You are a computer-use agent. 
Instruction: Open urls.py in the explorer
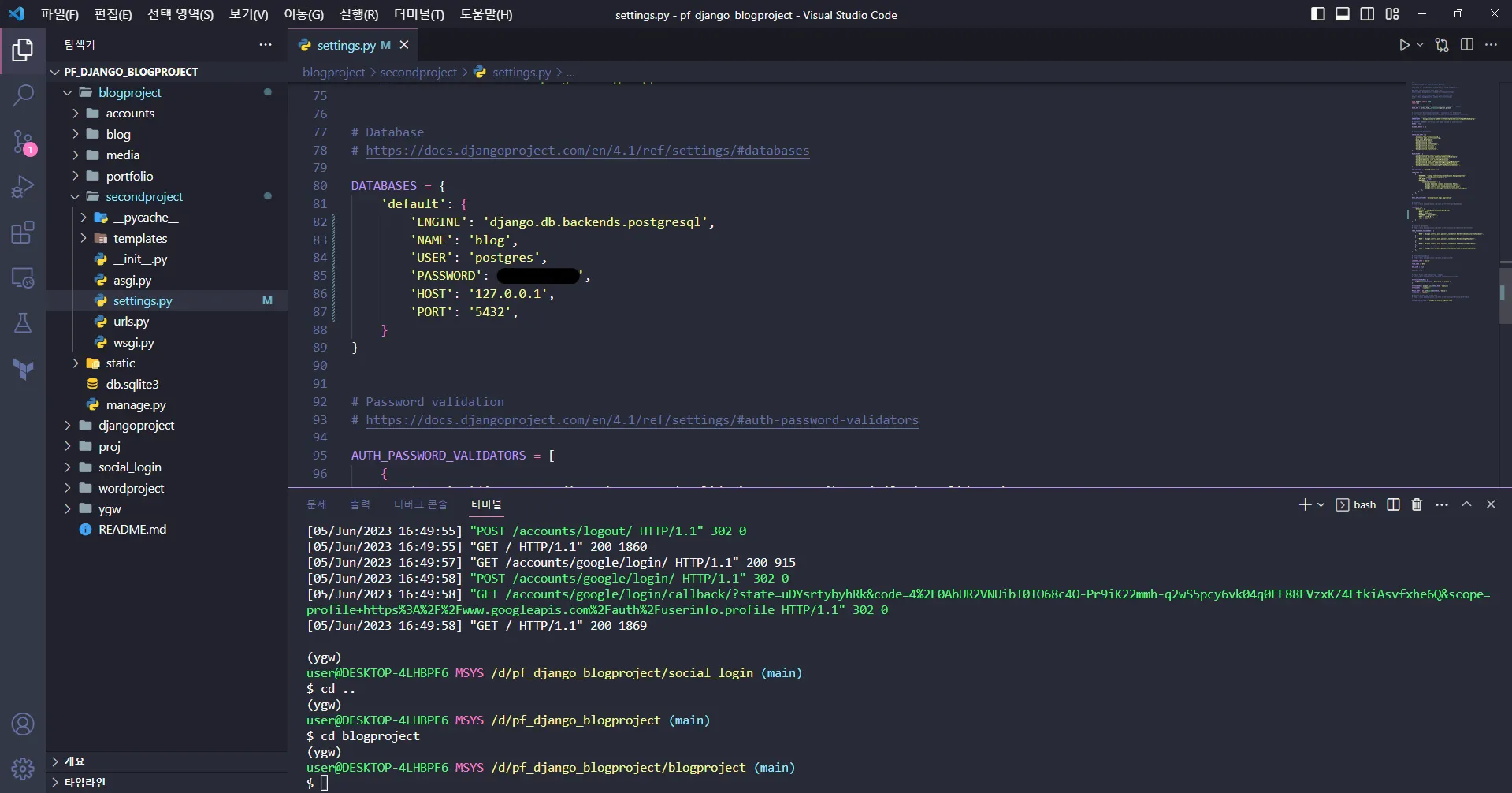tap(131, 322)
